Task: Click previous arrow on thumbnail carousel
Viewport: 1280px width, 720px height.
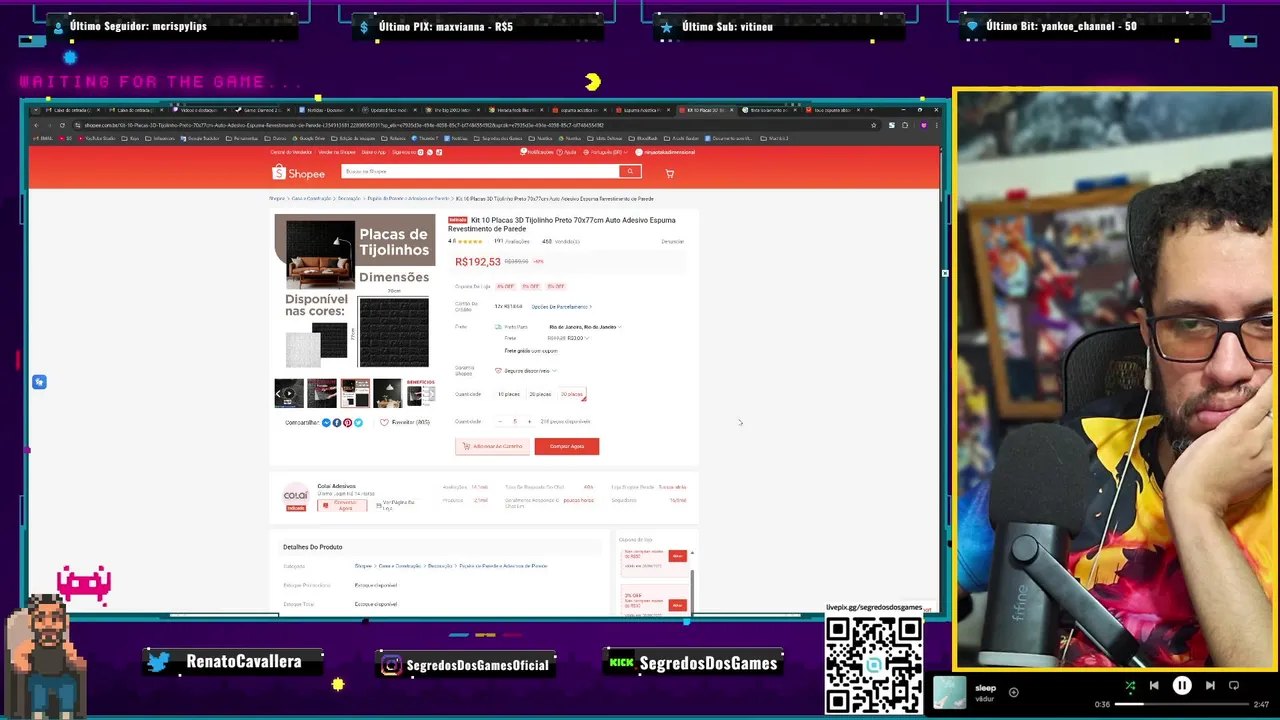Action: (279, 394)
